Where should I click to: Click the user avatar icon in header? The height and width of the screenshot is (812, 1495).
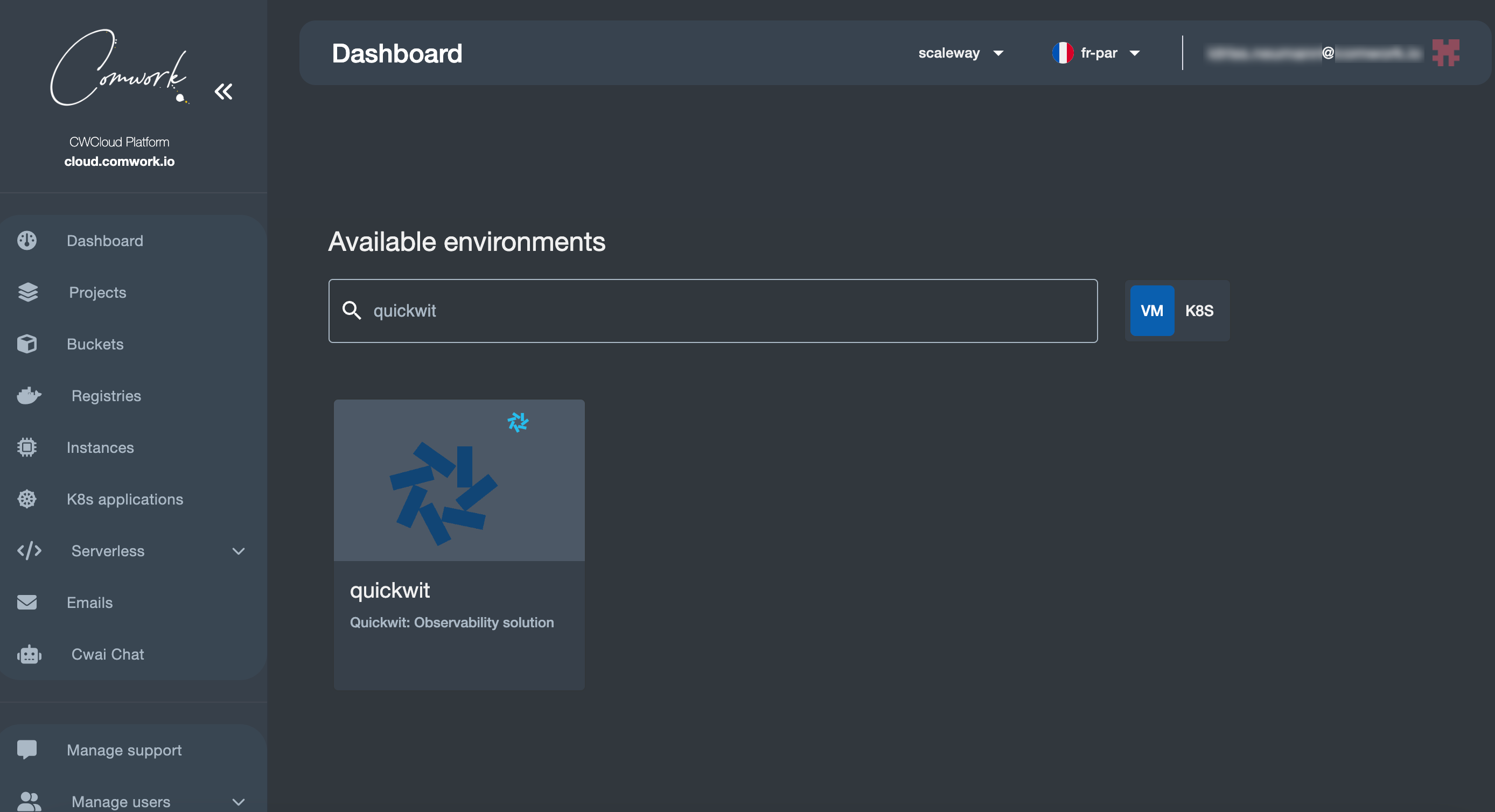[x=1445, y=53]
